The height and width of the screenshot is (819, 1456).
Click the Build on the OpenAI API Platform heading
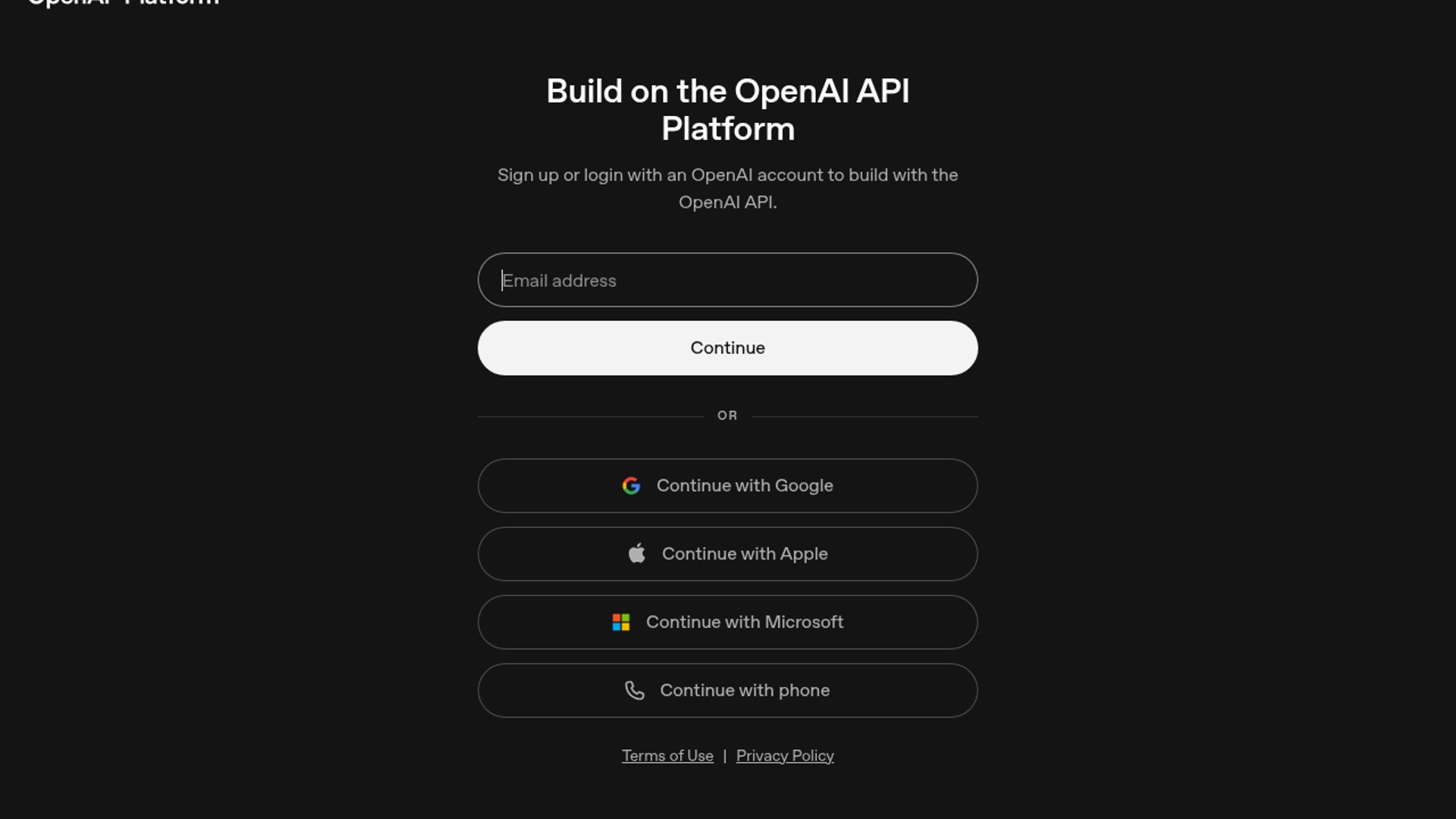(x=728, y=110)
